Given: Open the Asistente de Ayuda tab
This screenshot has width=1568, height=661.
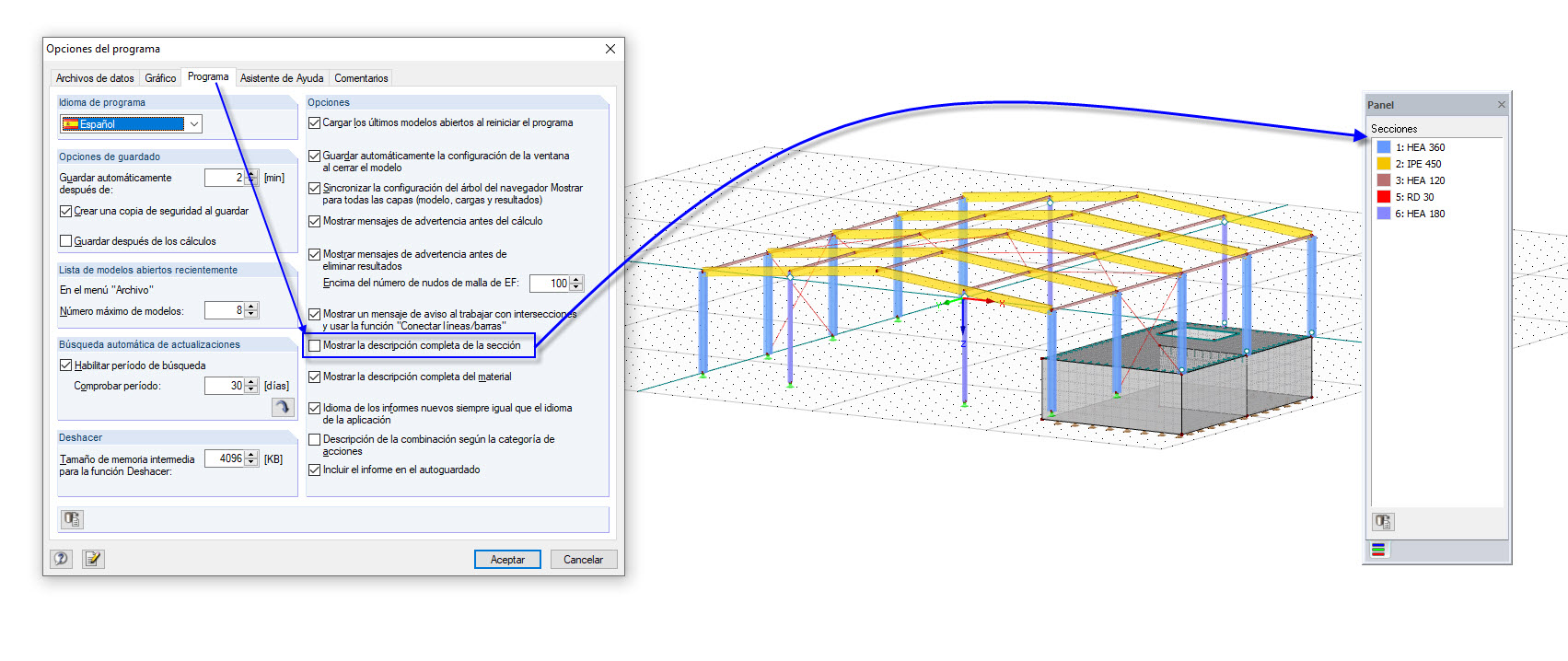Looking at the screenshot, I should [282, 78].
